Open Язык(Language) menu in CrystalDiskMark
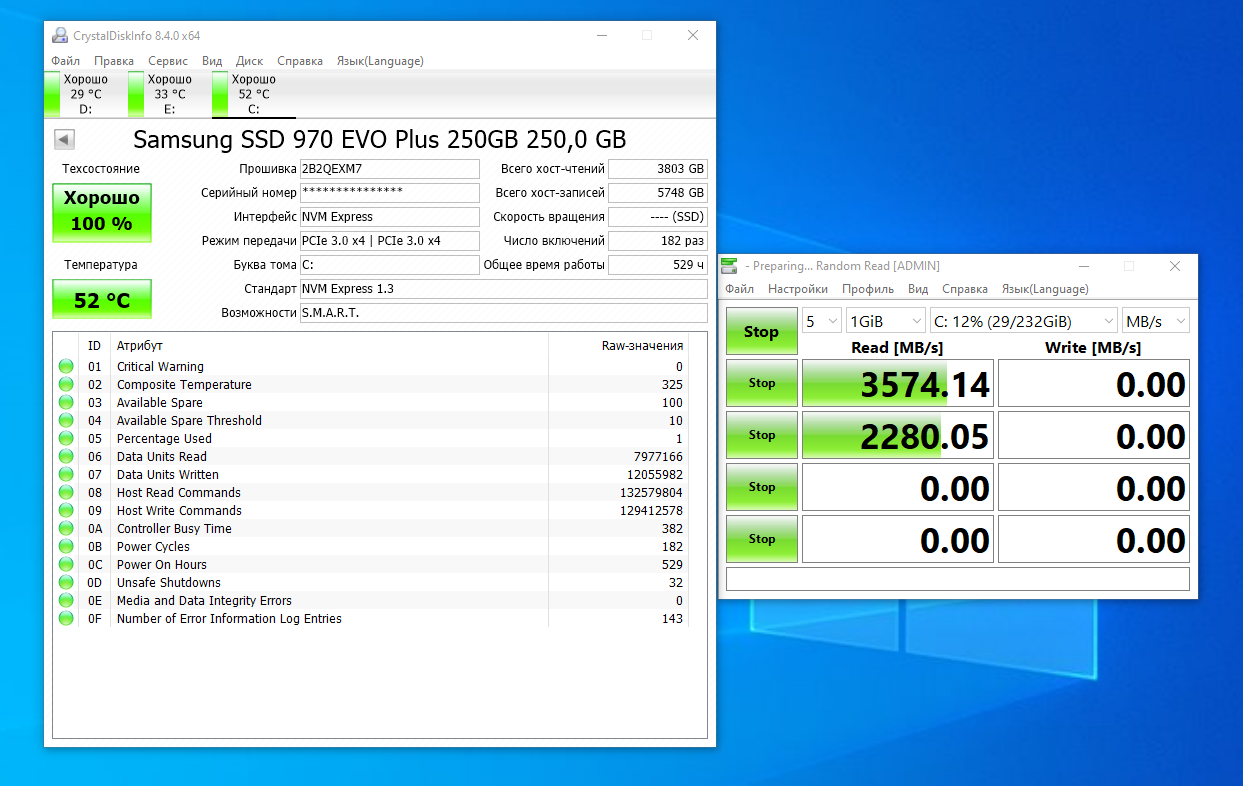The image size is (1243, 786). 1045,289
